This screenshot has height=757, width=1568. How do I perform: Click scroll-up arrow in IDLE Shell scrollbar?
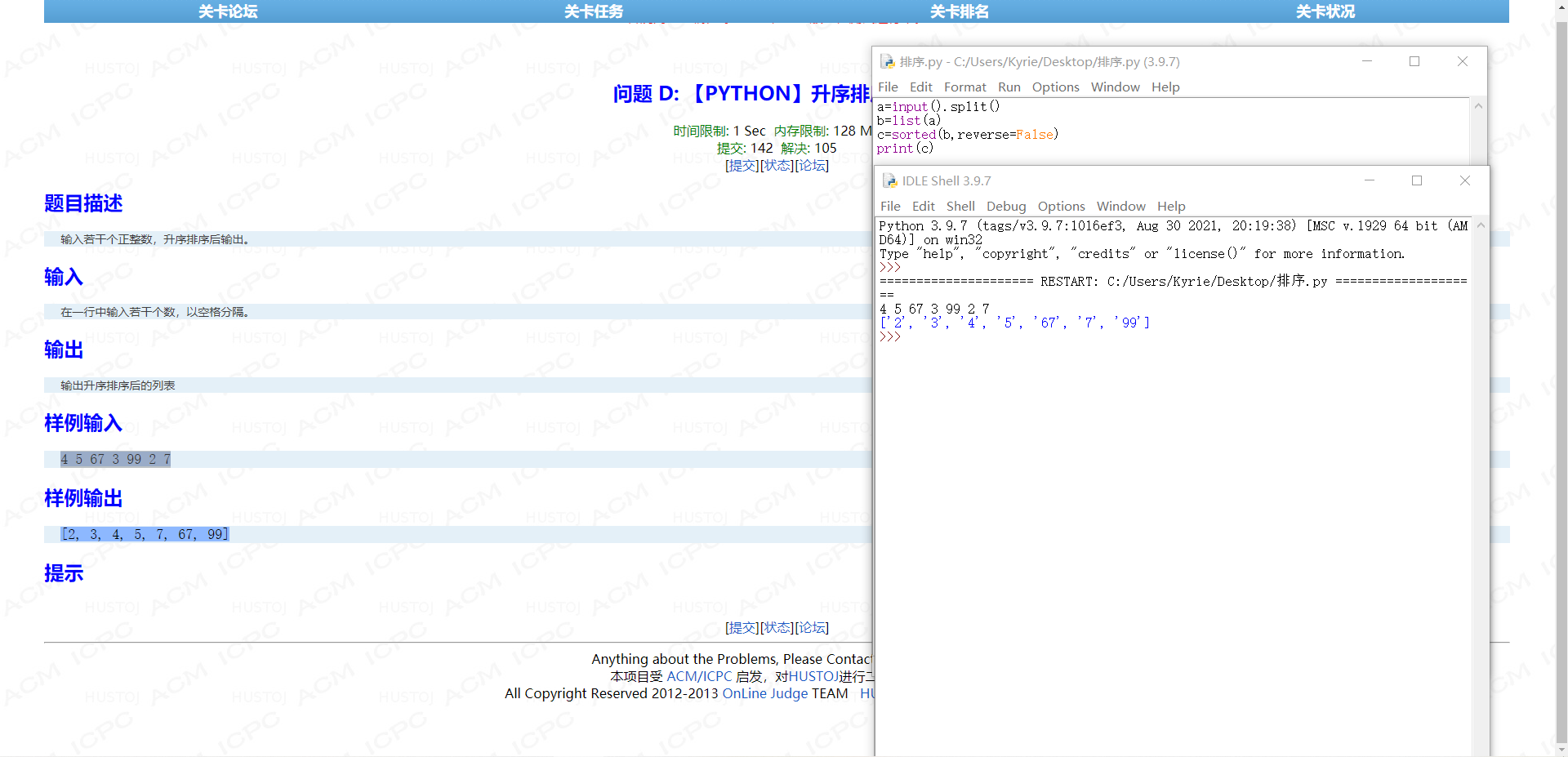[x=1481, y=225]
